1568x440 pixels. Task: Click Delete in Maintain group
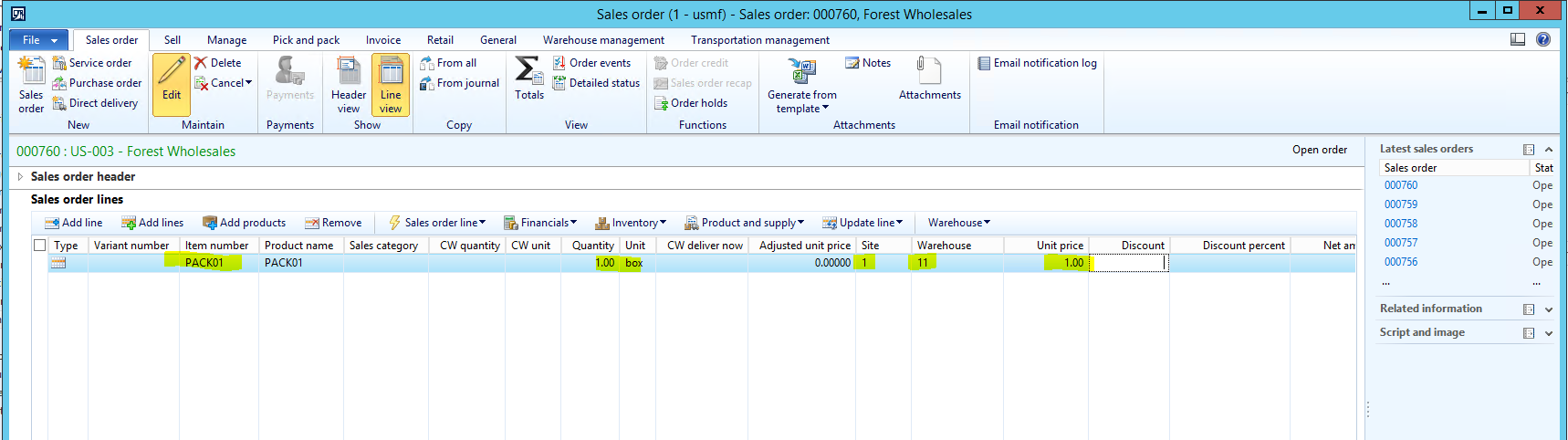click(218, 63)
